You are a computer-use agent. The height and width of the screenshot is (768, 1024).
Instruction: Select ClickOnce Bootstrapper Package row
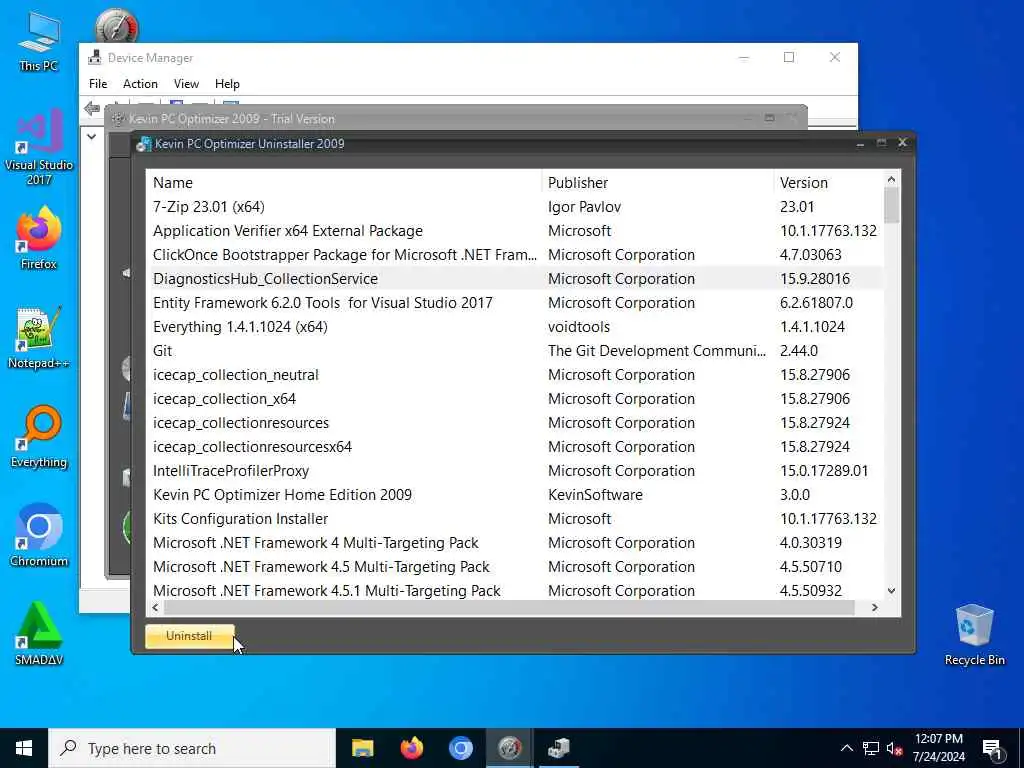pos(515,255)
